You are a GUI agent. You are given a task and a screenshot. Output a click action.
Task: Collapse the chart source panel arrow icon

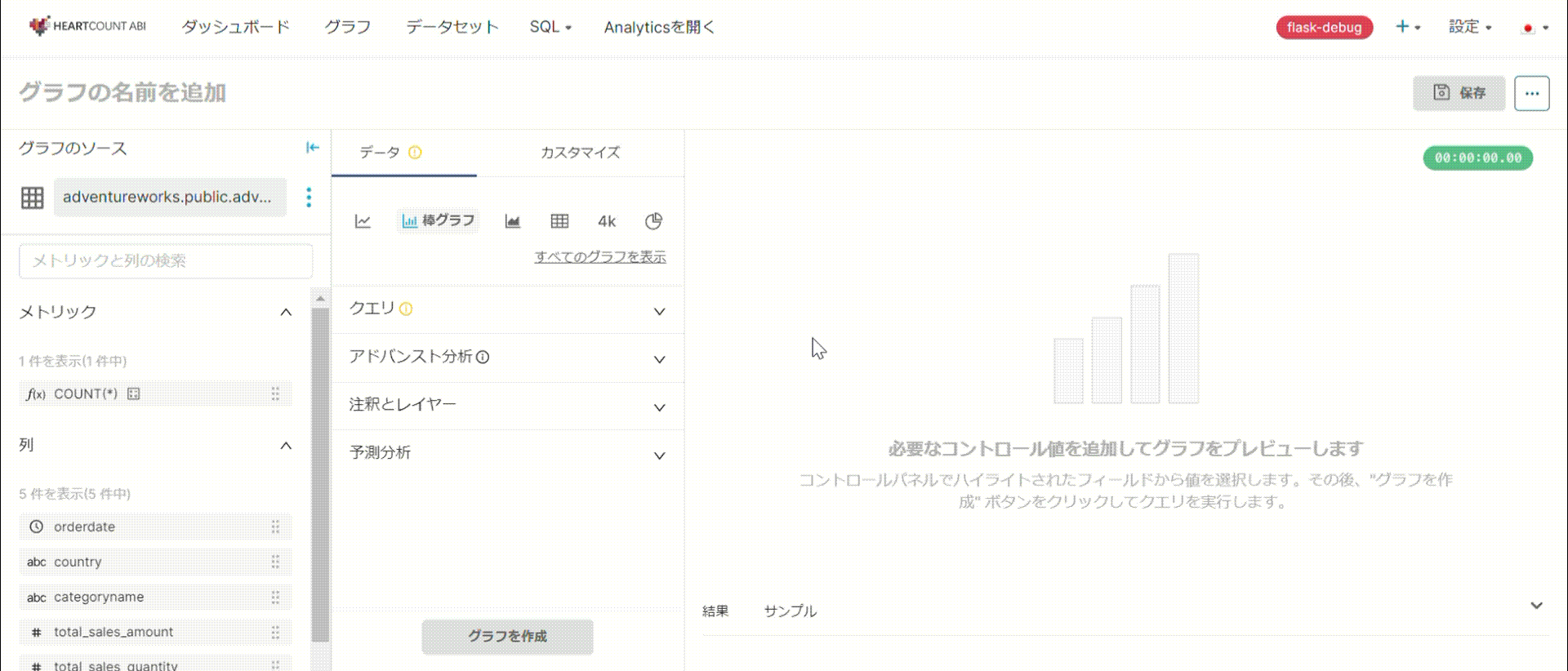[312, 148]
